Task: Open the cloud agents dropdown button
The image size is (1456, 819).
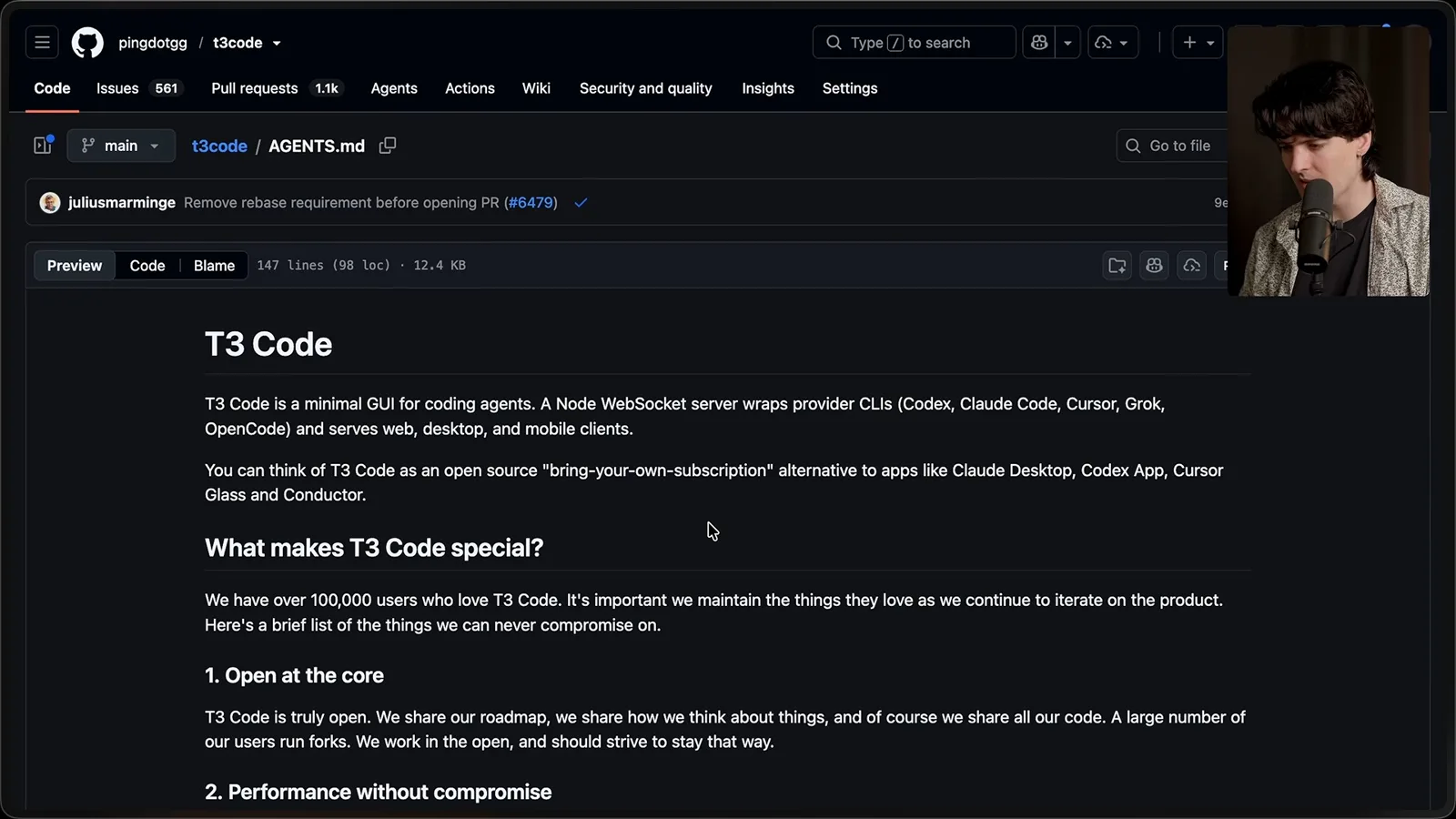Action: pos(1113,43)
